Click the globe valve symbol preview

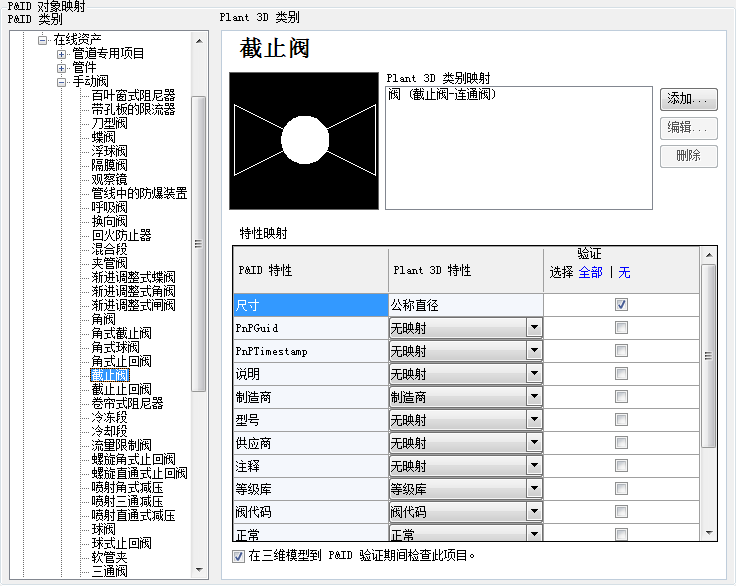coord(304,140)
